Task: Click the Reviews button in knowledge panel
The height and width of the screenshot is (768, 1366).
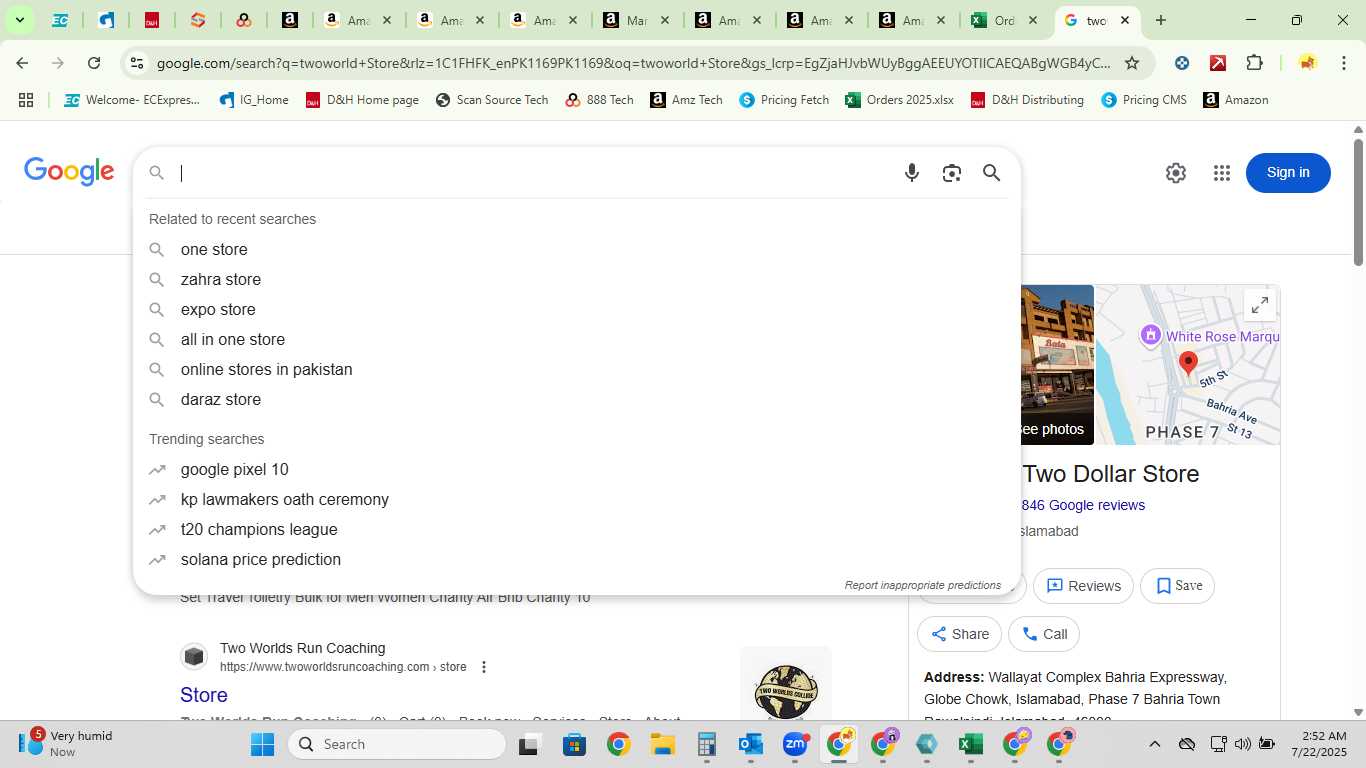Action: 1083,586
